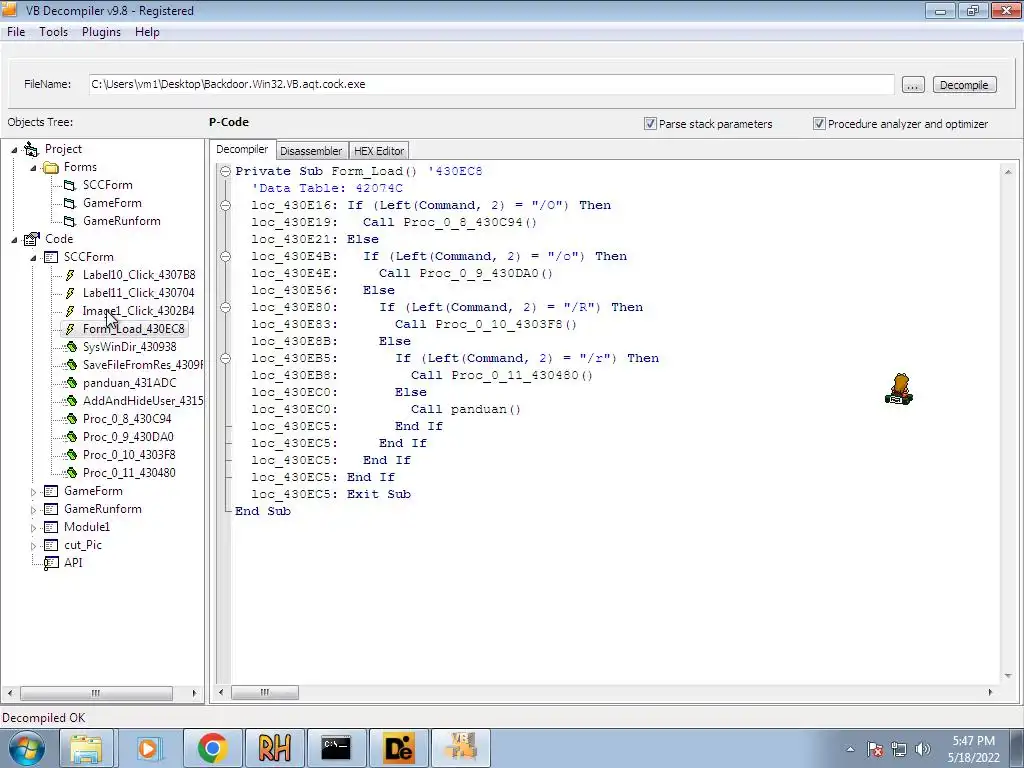Click the API node icon
This screenshot has height=768, width=1024.
[50, 563]
